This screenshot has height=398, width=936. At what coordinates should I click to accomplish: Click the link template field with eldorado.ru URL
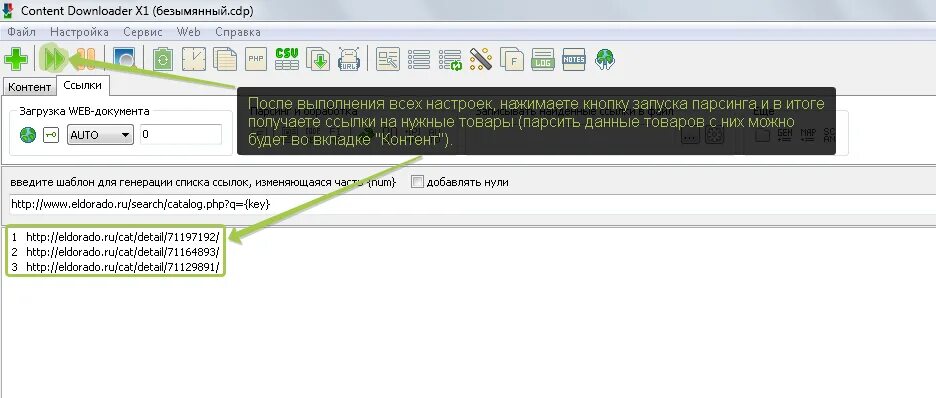tap(472, 204)
